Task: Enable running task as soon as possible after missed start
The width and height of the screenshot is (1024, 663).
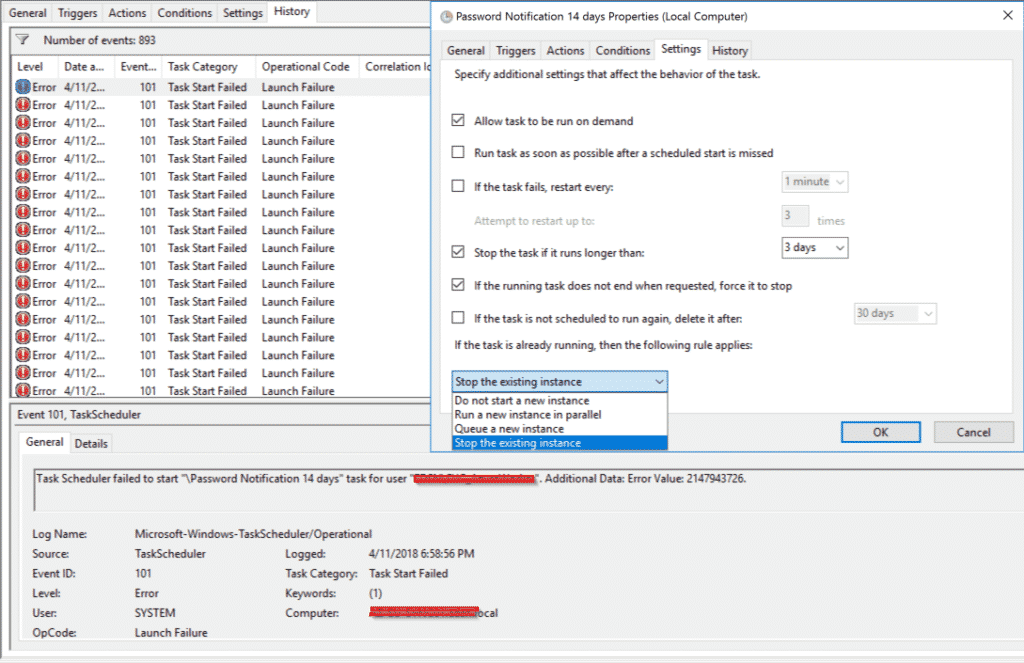Action: (x=458, y=150)
